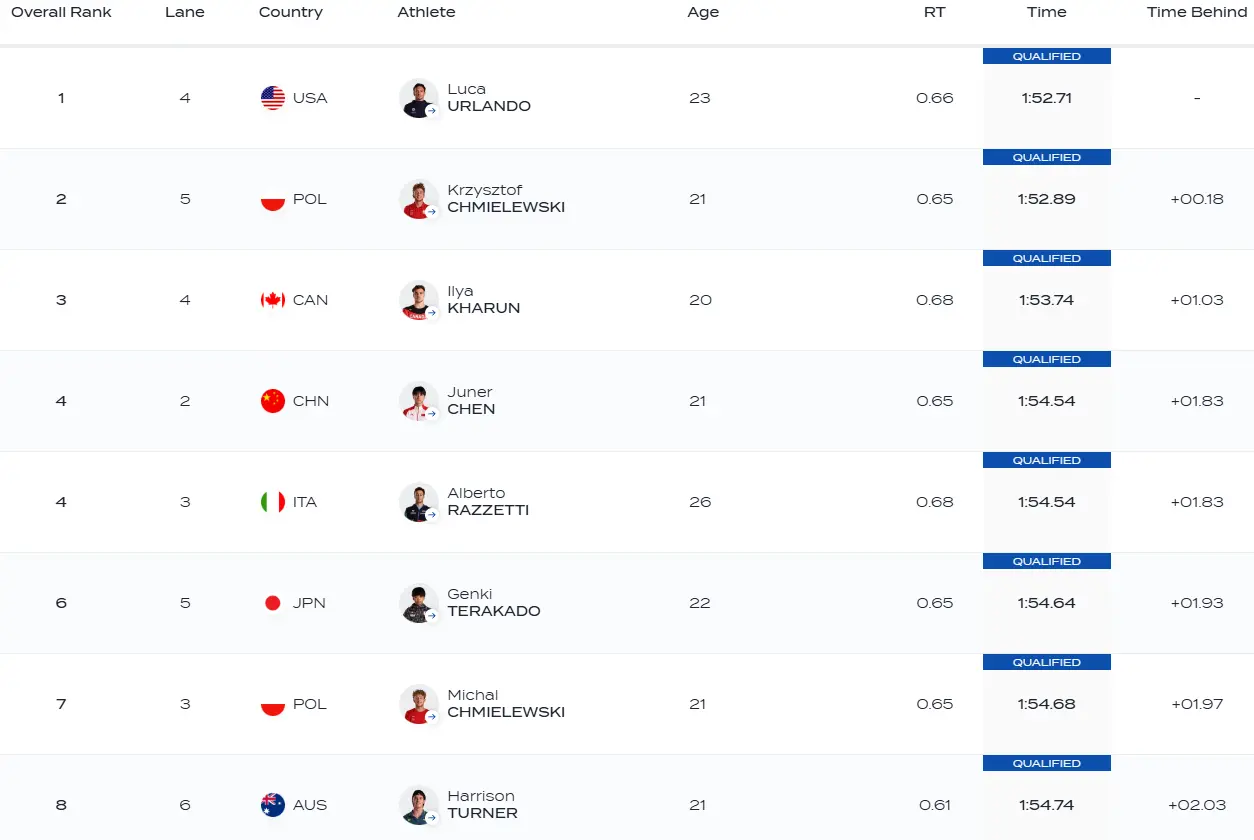
Task: Click the Japan flag icon
Action: pyautogui.click(x=272, y=603)
